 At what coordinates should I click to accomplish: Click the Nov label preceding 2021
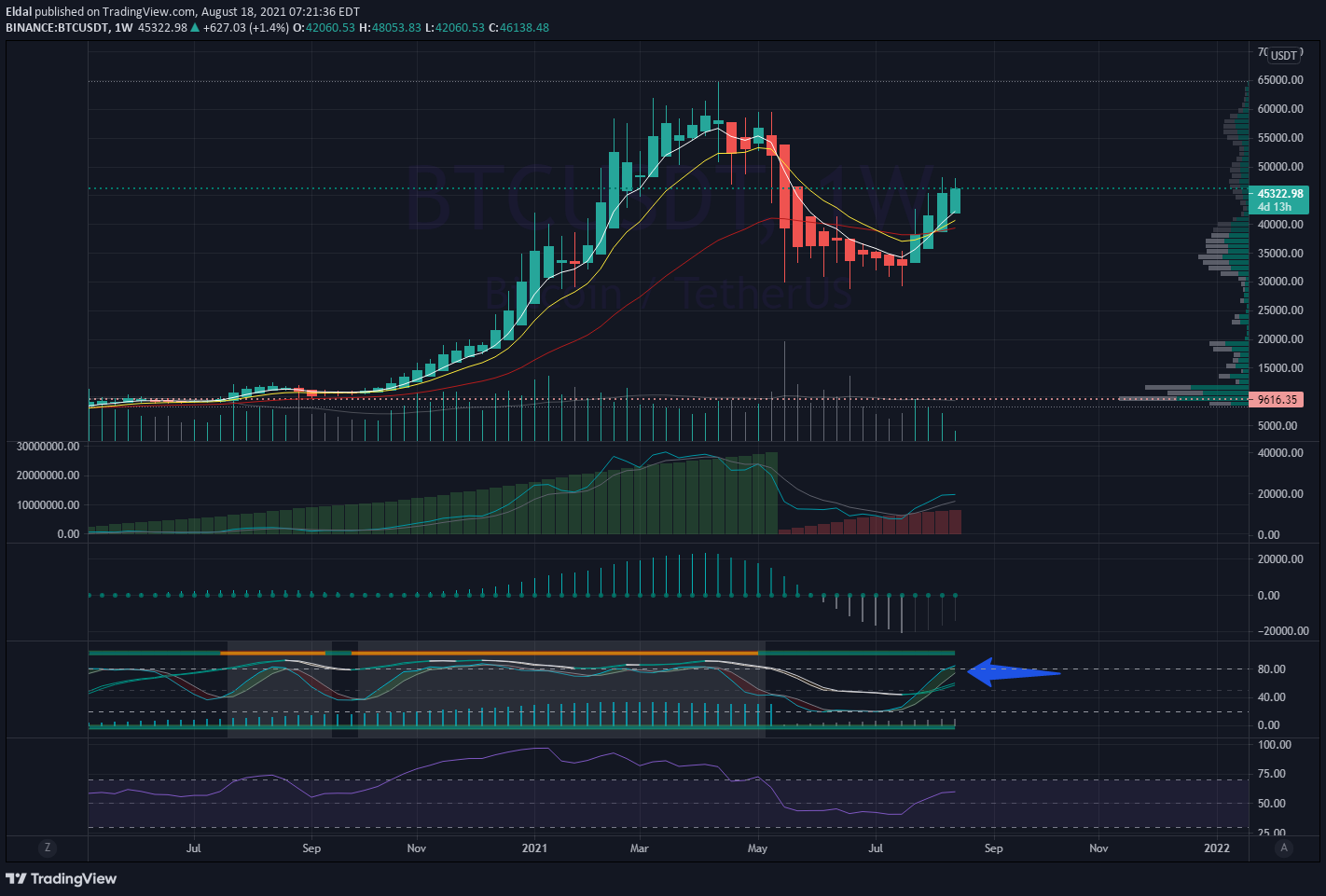click(417, 848)
